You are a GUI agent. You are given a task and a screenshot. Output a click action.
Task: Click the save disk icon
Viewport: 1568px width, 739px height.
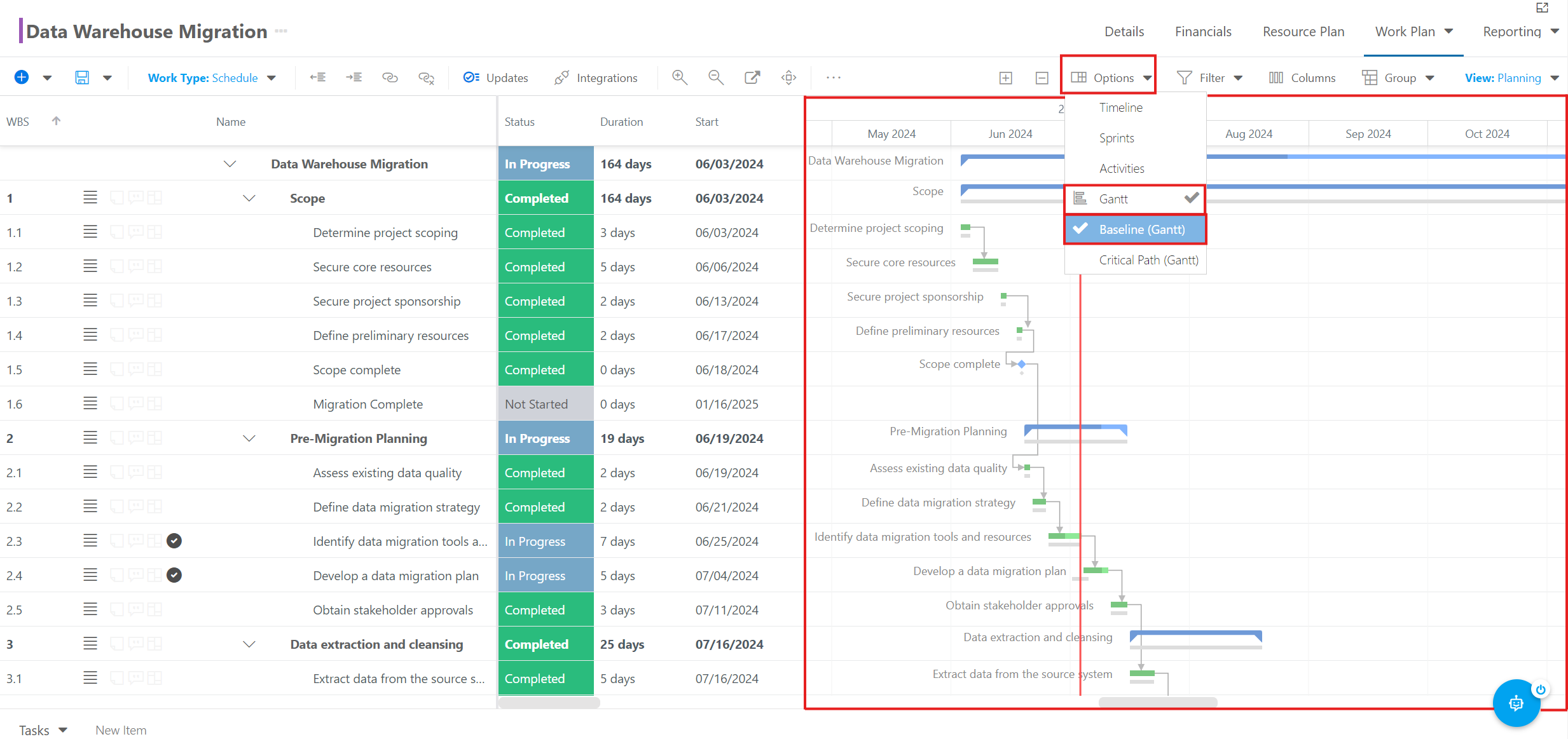tap(82, 78)
